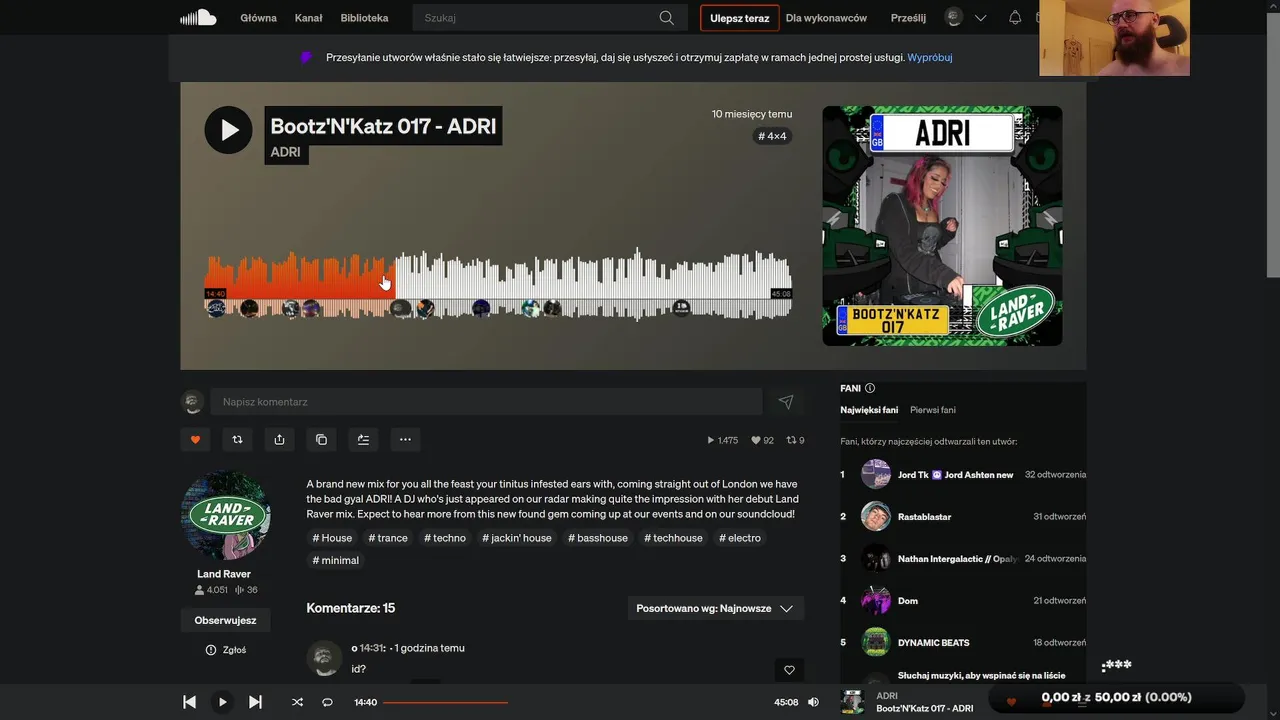1280x720 pixels.
Task: Click the # techno tag
Action: coord(445,538)
